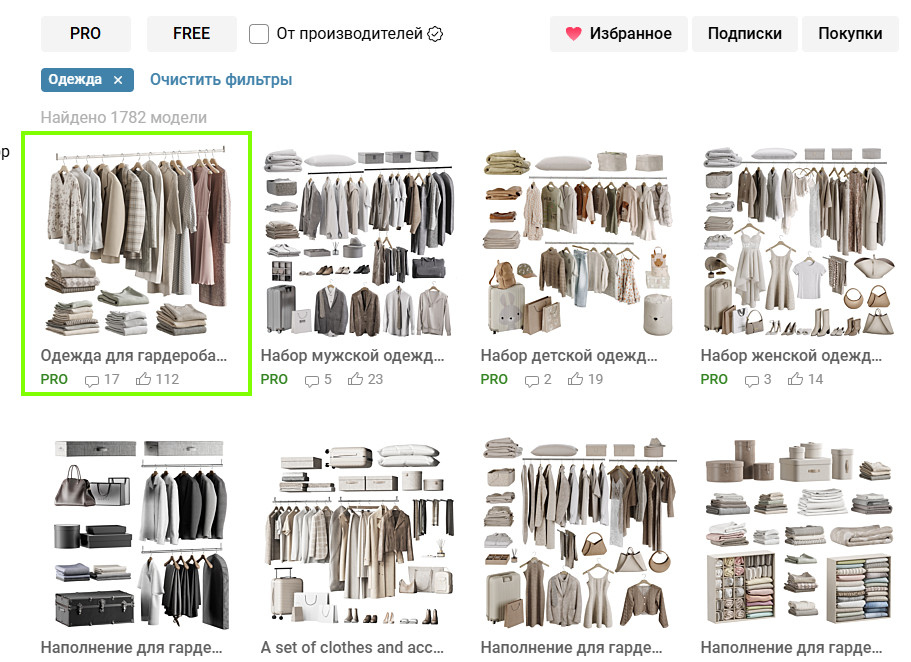Open A set of clothes and acc thumbnail
Screen dimensions: 911x662
point(357,534)
